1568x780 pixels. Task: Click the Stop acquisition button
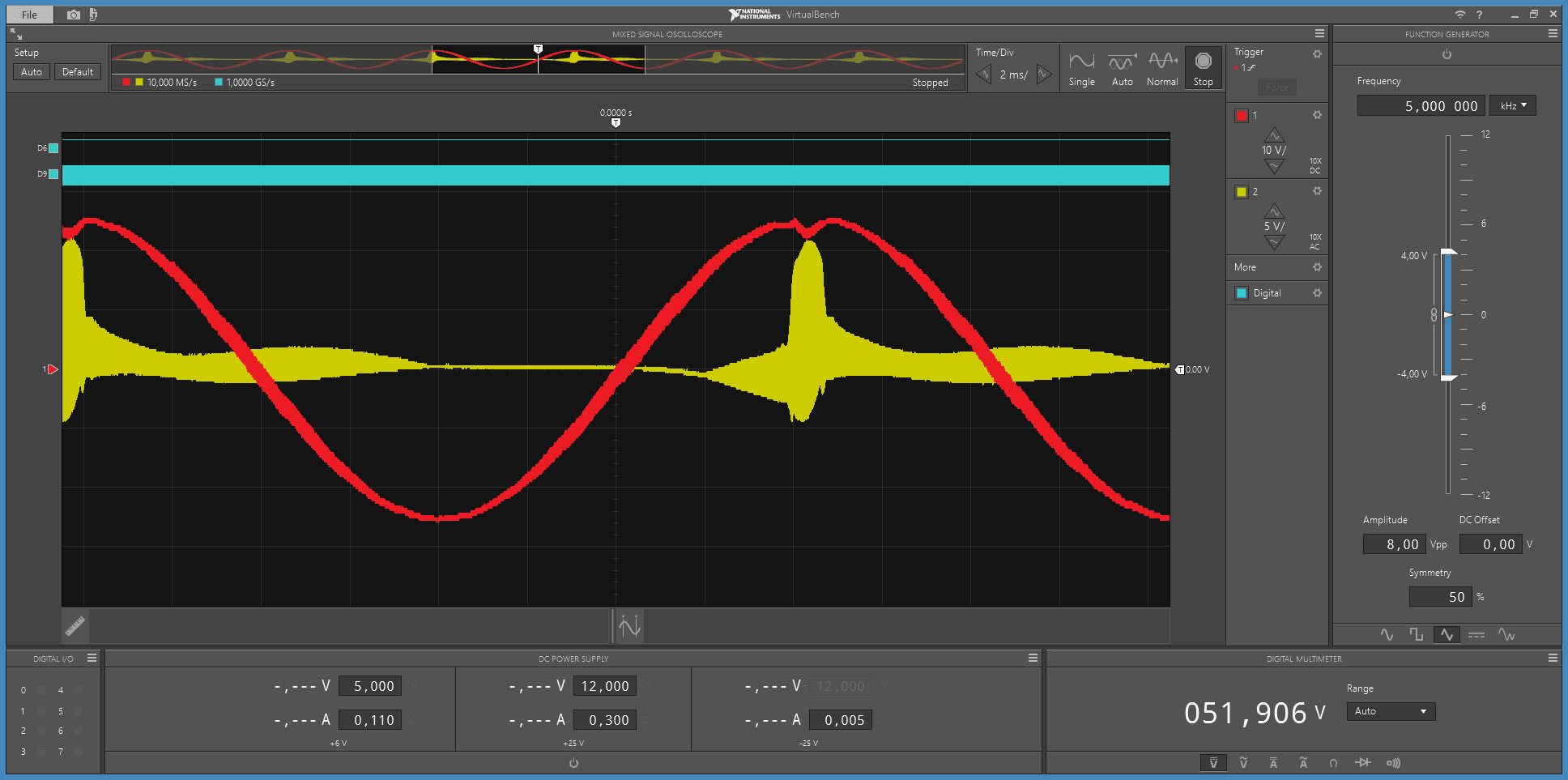[1203, 69]
